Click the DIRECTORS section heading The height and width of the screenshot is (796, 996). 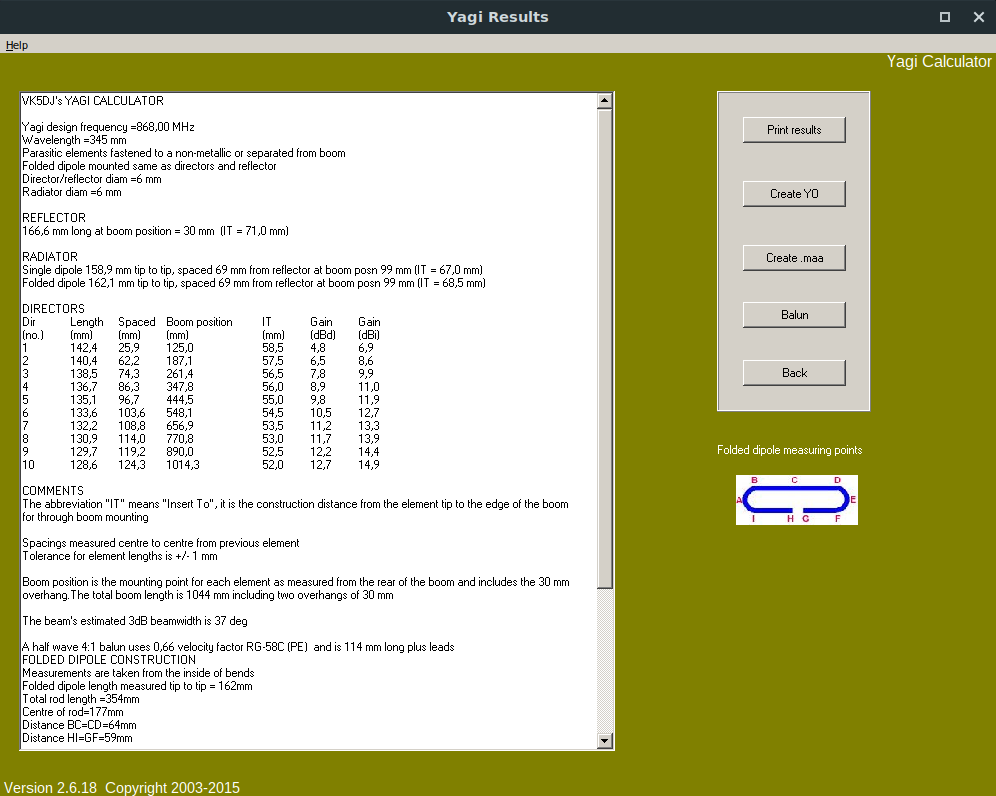(53, 309)
